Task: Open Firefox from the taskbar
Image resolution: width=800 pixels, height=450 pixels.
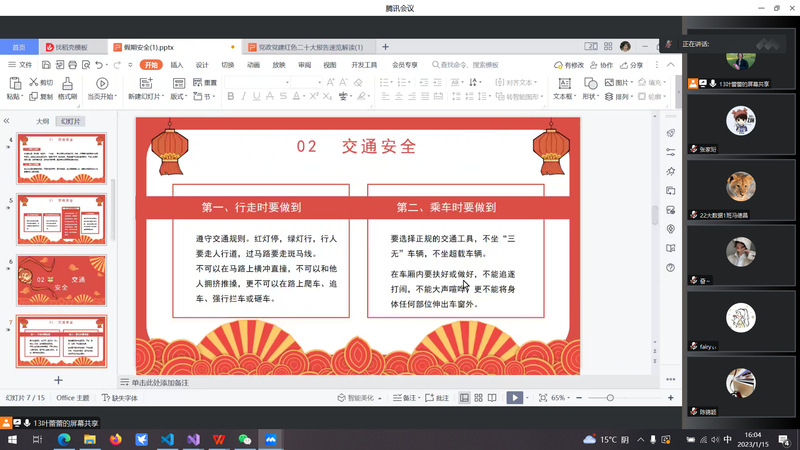Action: pyautogui.click(x=116, y=439)
